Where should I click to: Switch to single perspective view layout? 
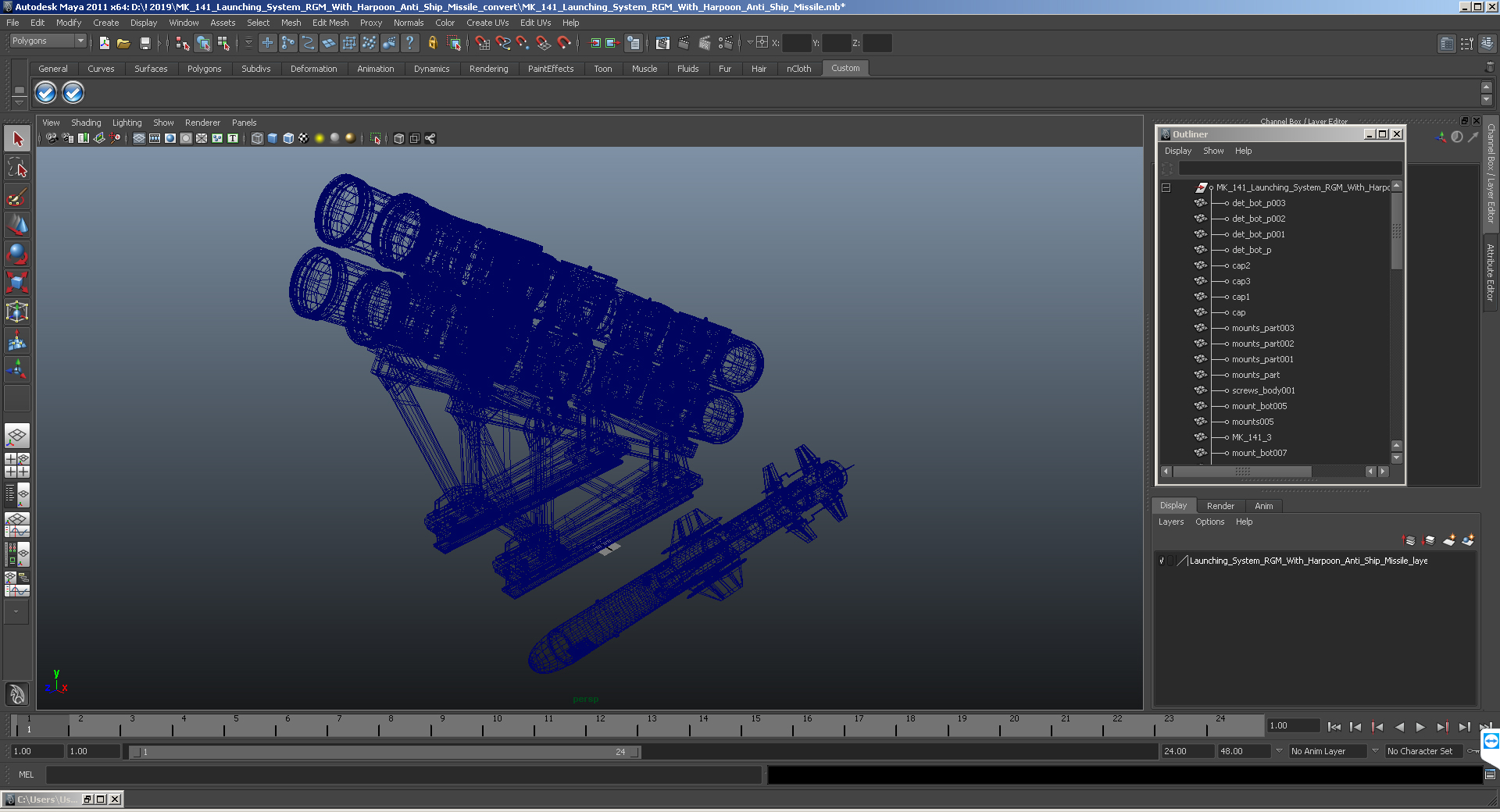point(17,436)
